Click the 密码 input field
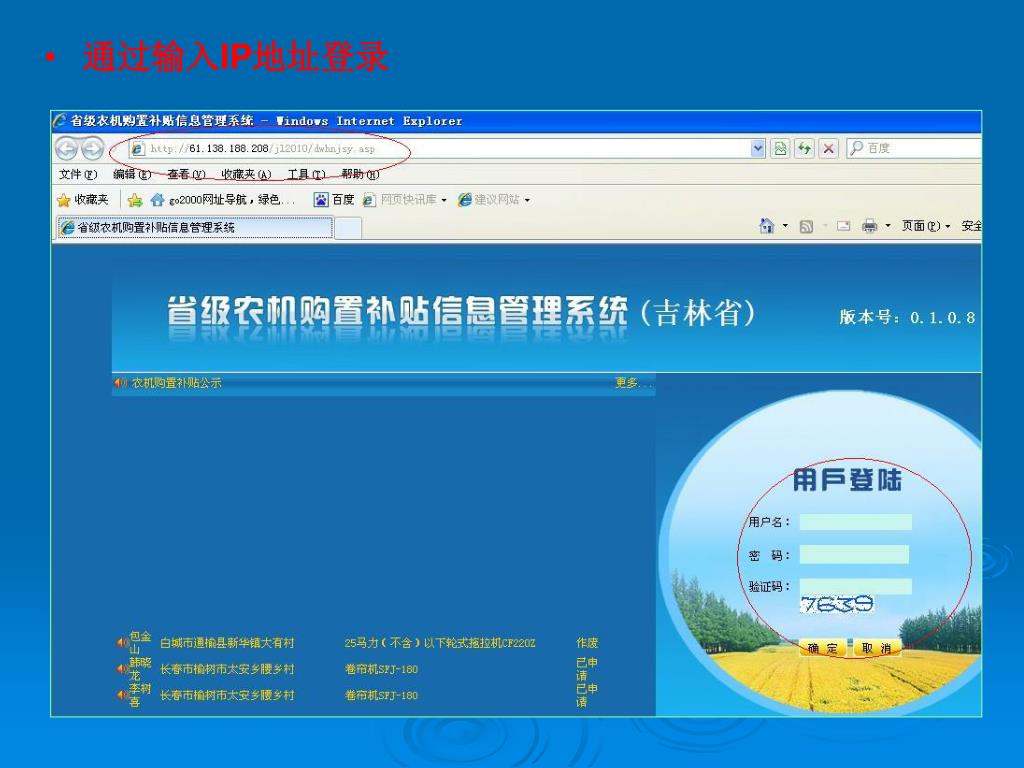 [854, 555]
